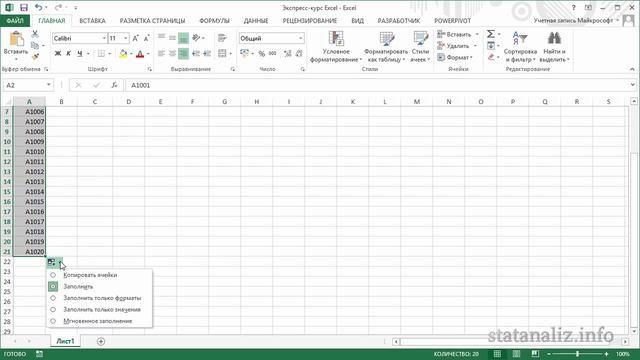Image resolution: width=640 pixels, height=360 pixels.
Task: Click the macro record icon in status bar
Action: [39, 354]
